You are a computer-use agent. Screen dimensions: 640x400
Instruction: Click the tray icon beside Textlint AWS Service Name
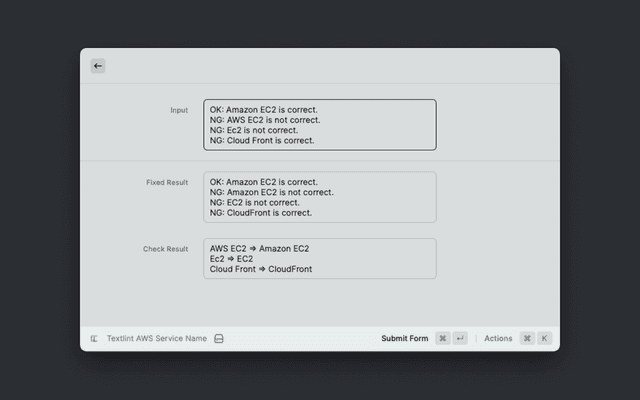(x=219, y=339)
